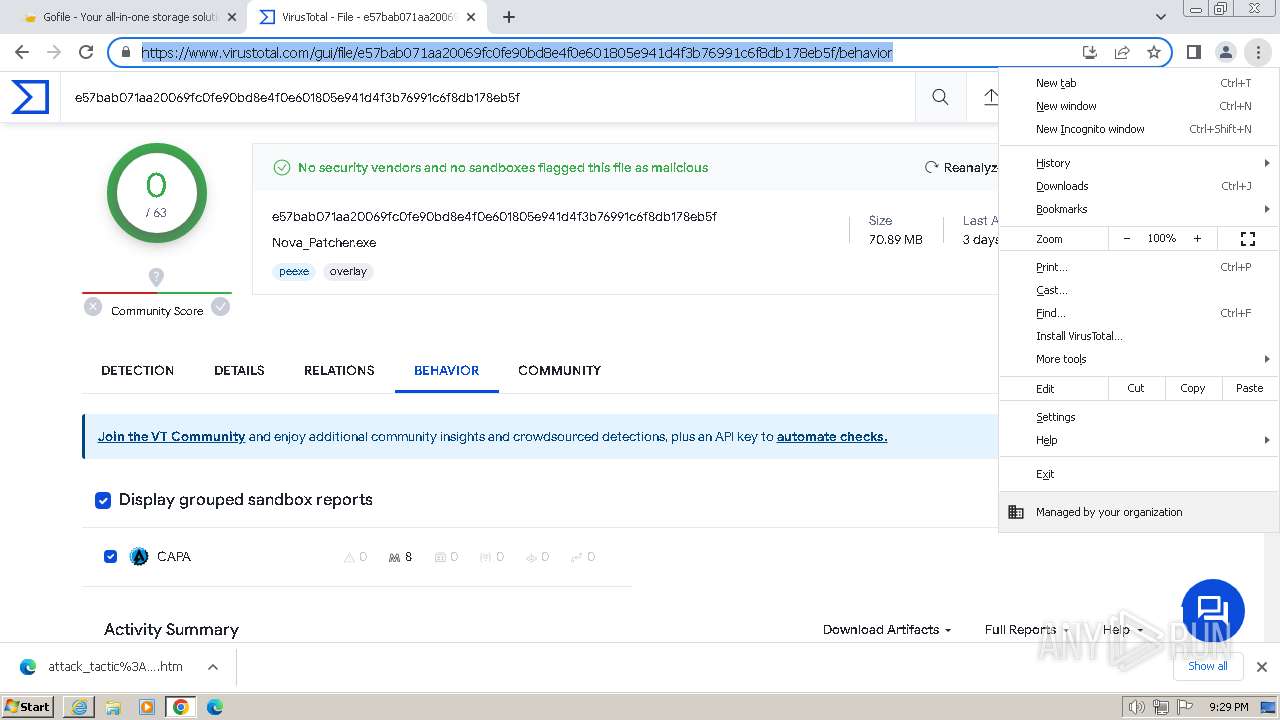
Task: Uncheck the CAPA sandbox checkbox
Action: [111, 556]
